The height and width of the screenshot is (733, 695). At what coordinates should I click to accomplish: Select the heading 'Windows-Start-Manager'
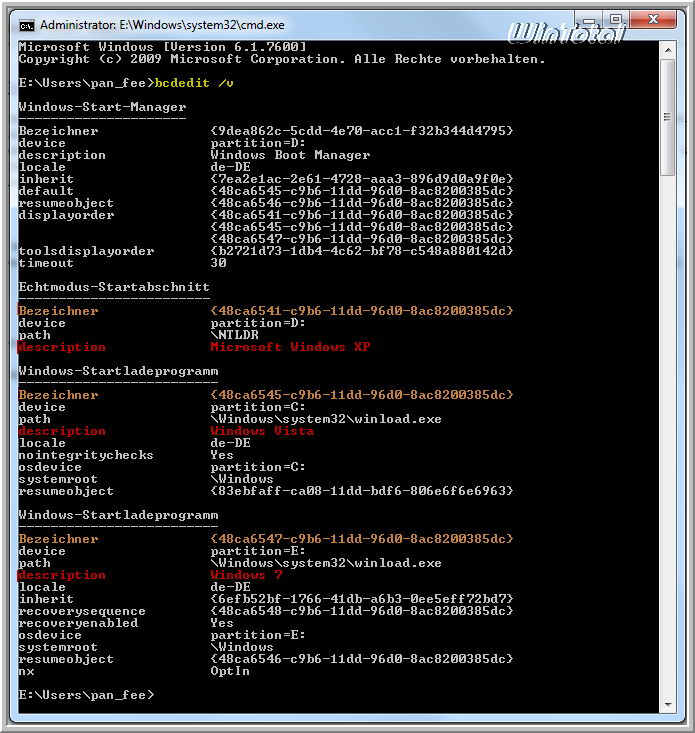[102, 107]
